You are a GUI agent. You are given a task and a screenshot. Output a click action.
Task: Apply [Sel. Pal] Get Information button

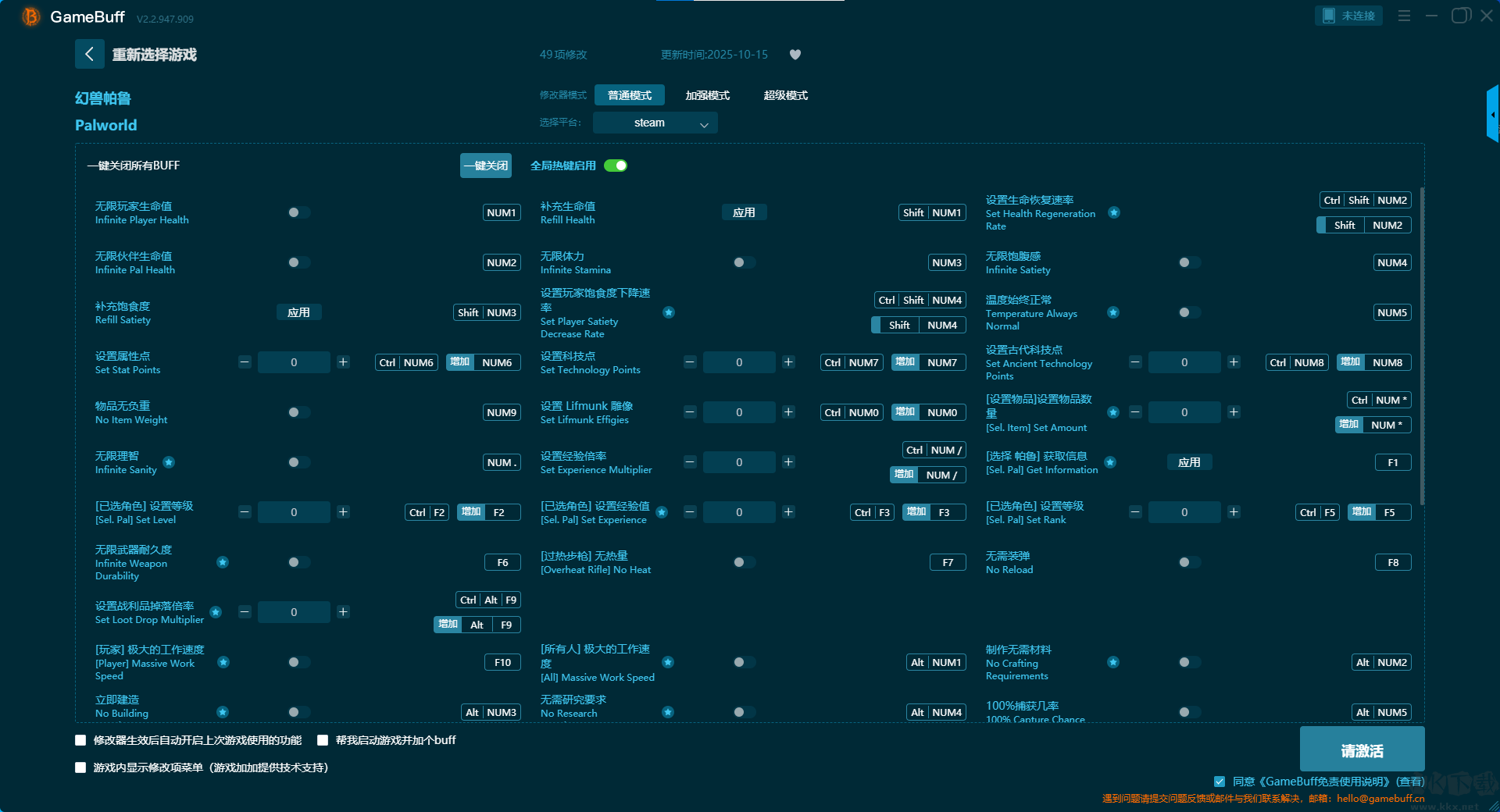[1189, 462]
